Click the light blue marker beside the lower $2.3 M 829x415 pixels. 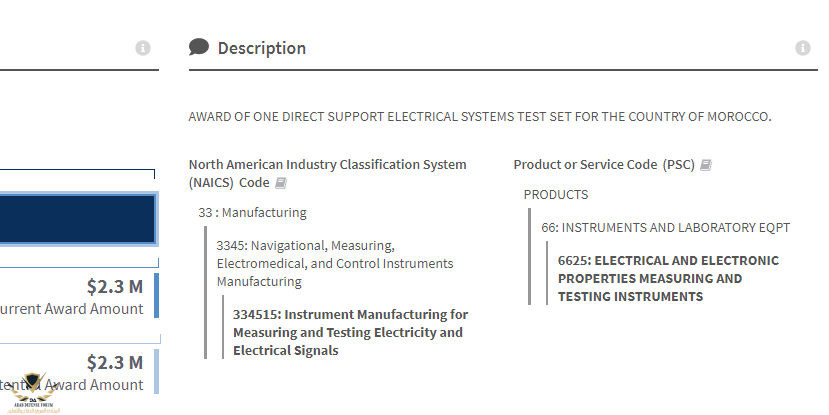[156, 371]
